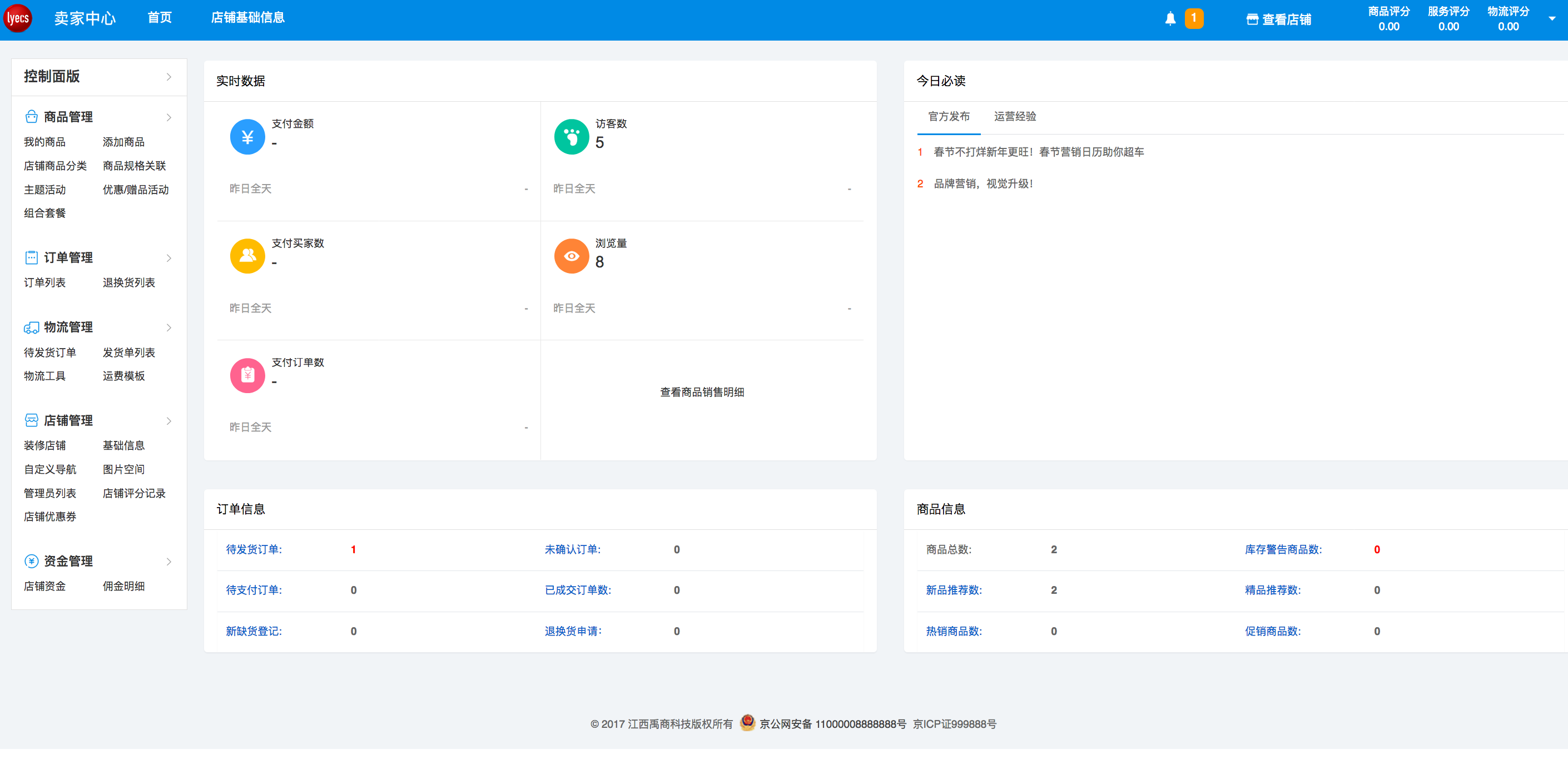Open 店铺商品分类 in sidebar
The width and height of the screenshot is (1568, 784).
tap(56, 166)
